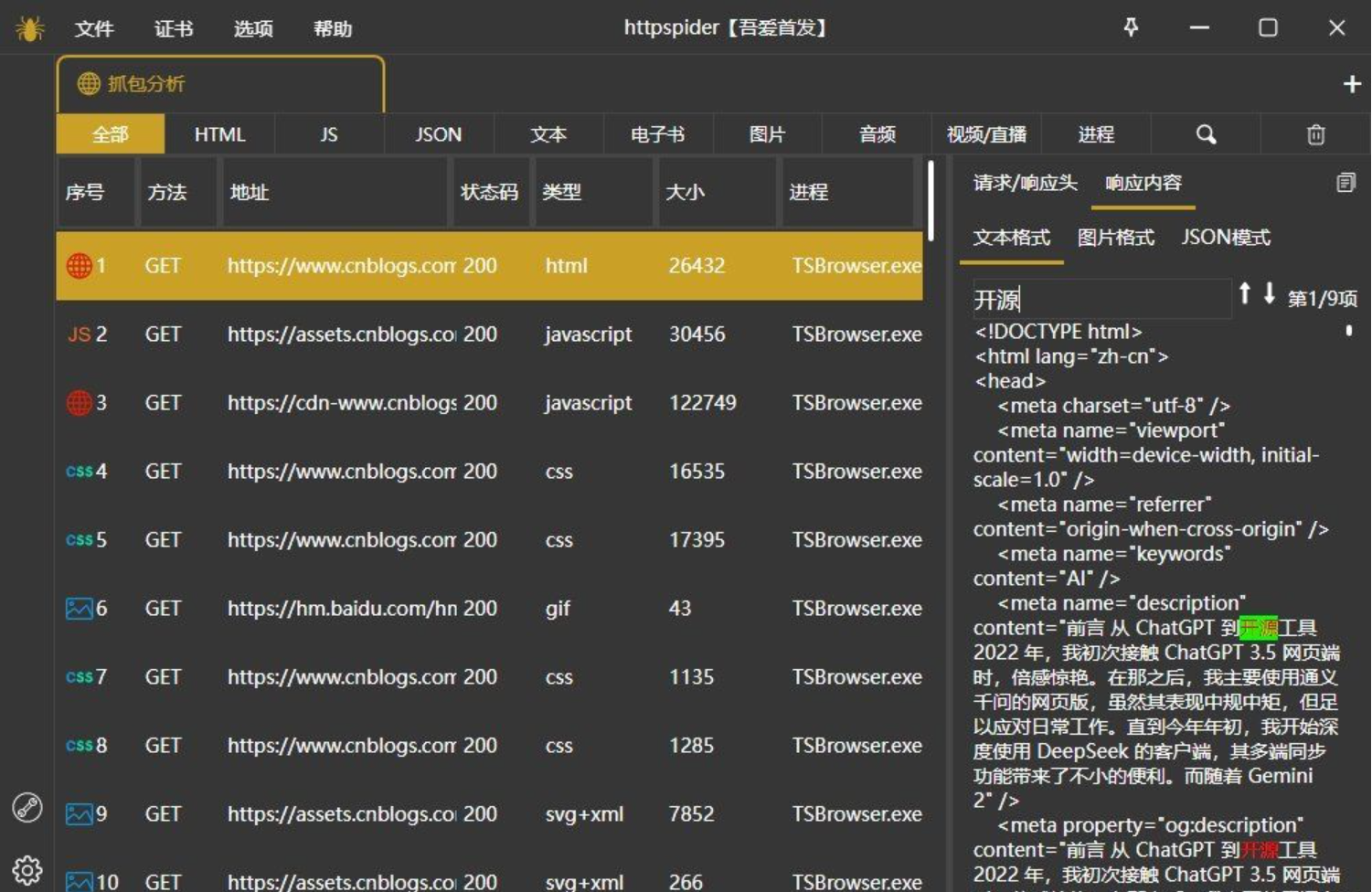Click css icon of request row 4
Viewport: 1372px width, 892px height.
click(x=80, y=472)
